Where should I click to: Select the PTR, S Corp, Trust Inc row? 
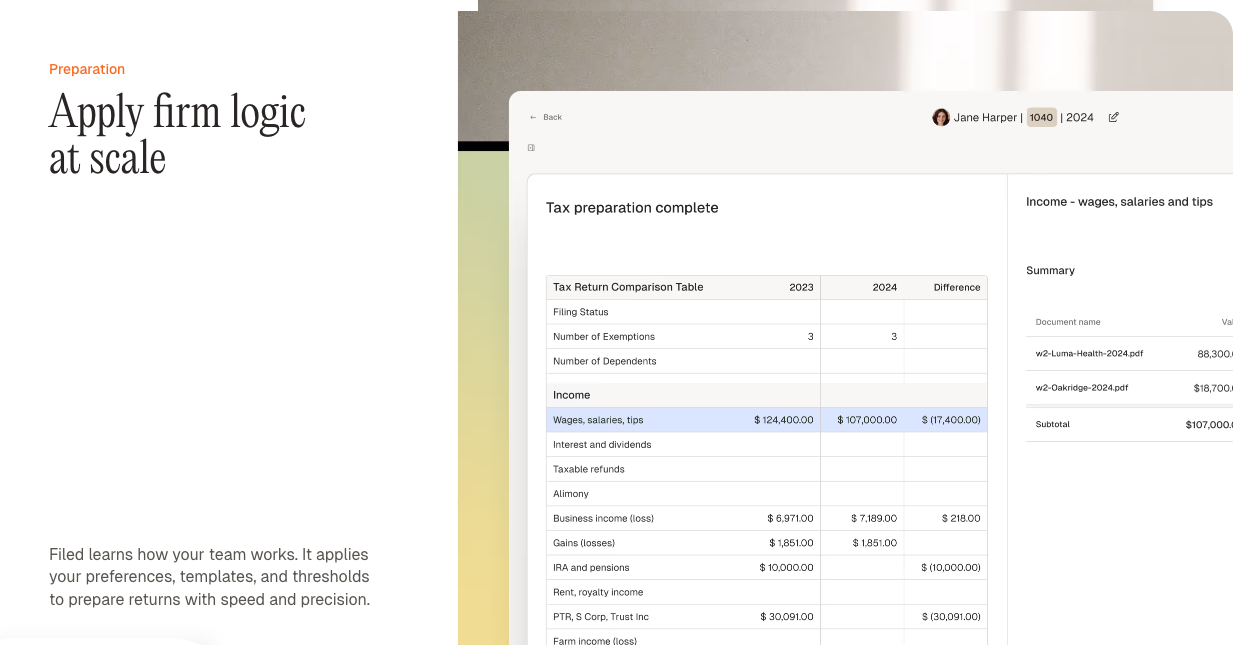[767, 617]
